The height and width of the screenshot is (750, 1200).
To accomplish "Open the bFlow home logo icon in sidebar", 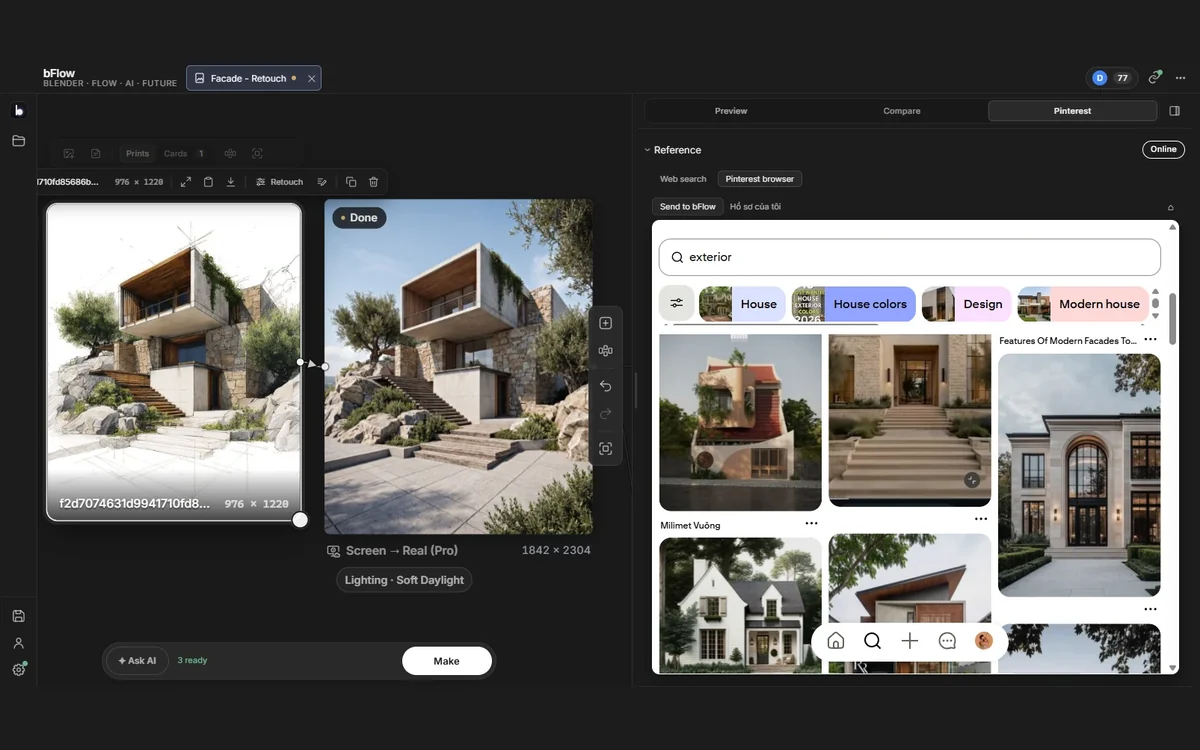I will 18,111.
